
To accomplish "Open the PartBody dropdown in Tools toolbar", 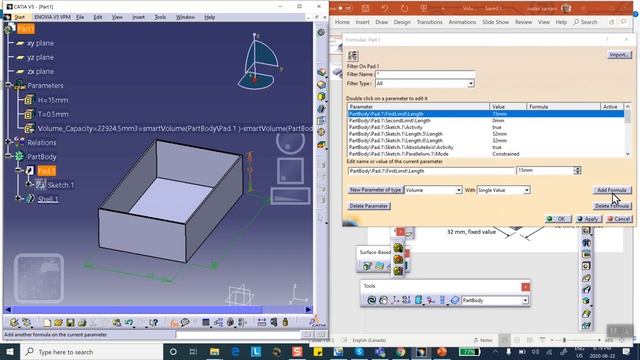I will click(525, 300).
